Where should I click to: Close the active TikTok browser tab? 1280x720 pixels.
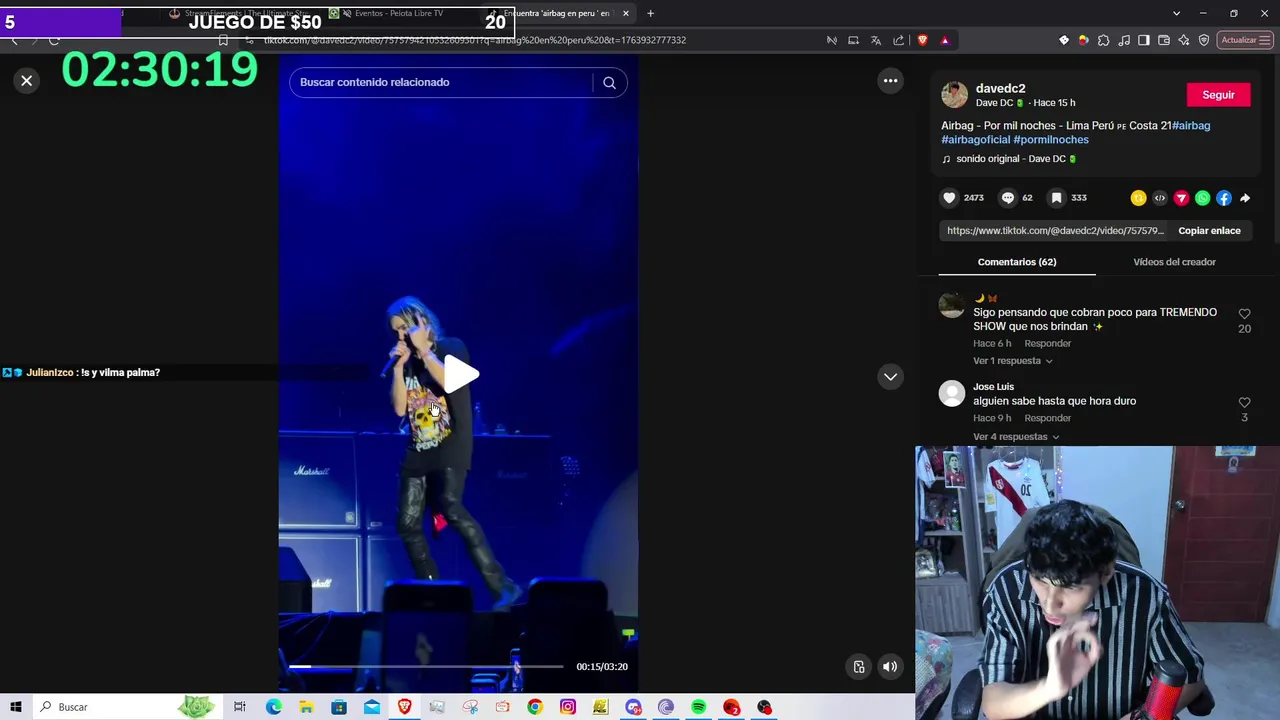[x=626, y=13]
